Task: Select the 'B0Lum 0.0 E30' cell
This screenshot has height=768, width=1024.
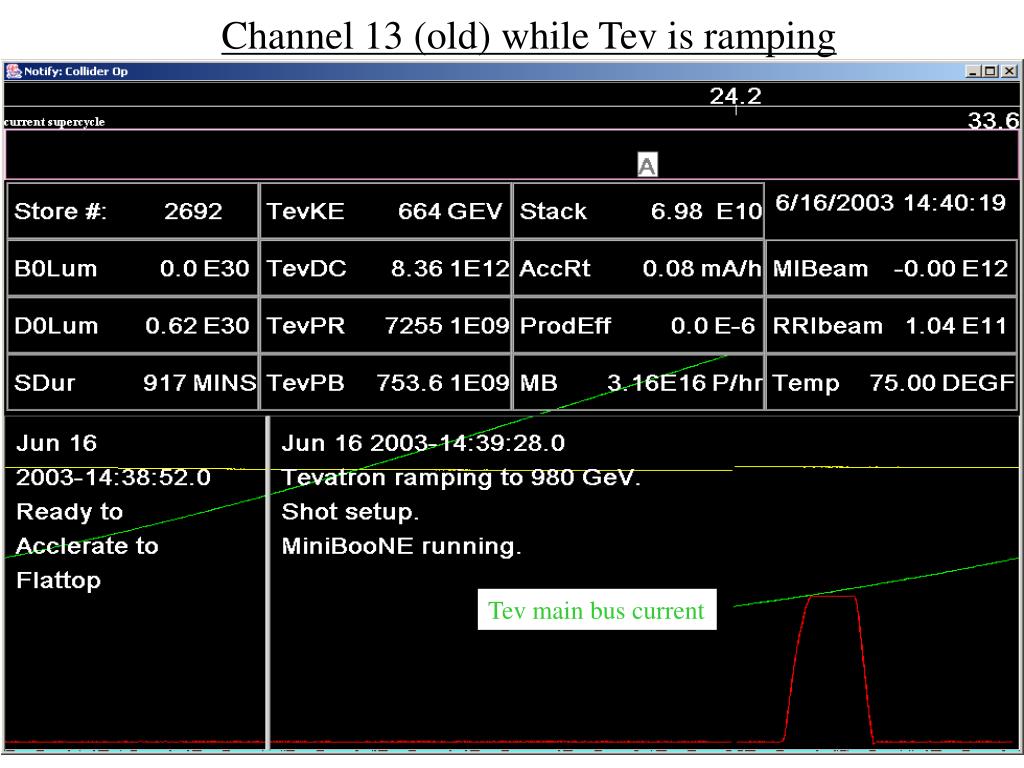Action: point(133,268)
